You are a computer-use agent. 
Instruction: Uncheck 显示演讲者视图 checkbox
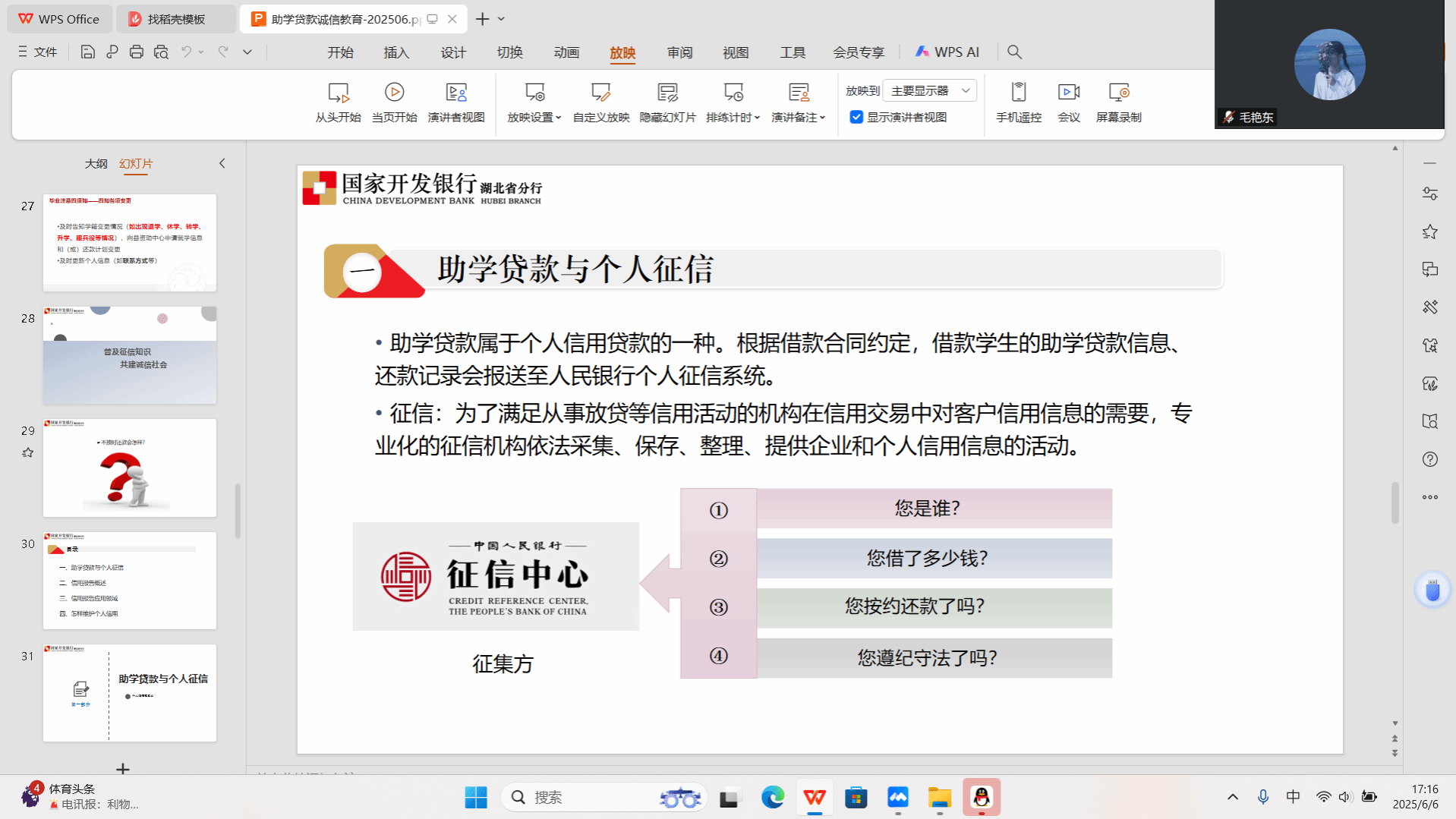point(856,117)
